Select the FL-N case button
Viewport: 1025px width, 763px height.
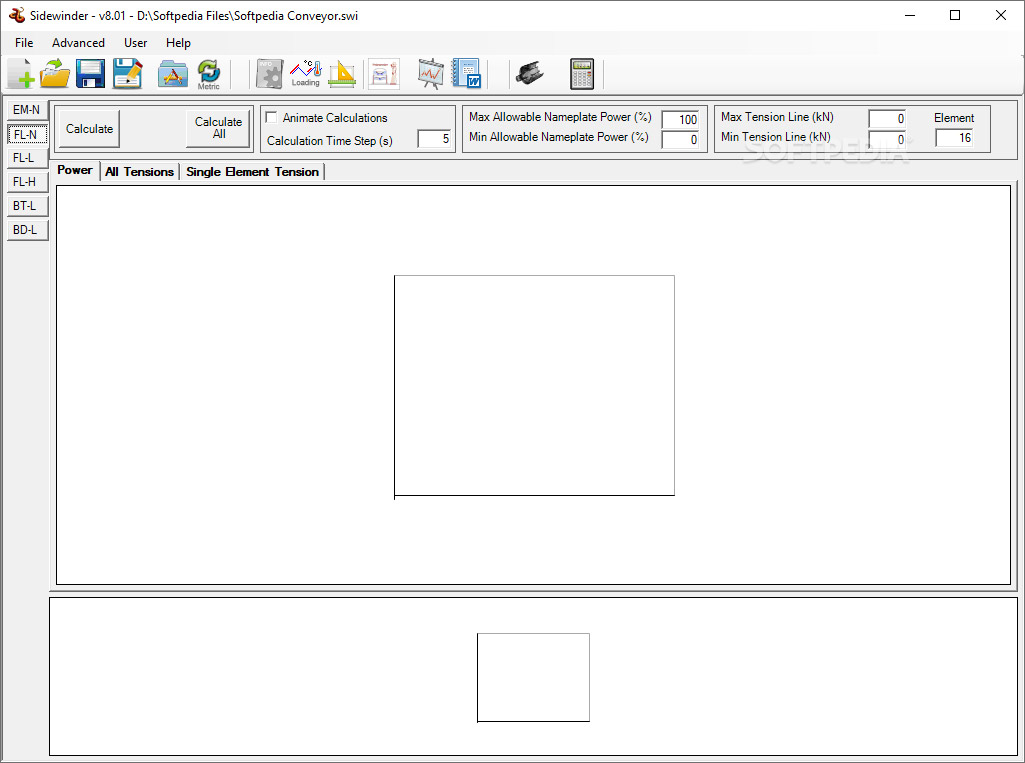click(x=27, y=134)
